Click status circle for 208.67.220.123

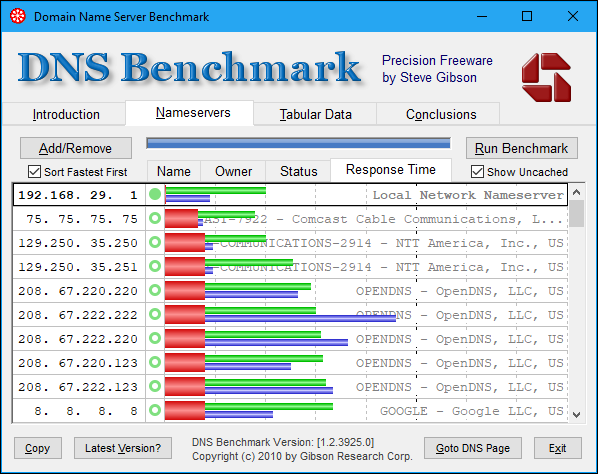[155, 362]
